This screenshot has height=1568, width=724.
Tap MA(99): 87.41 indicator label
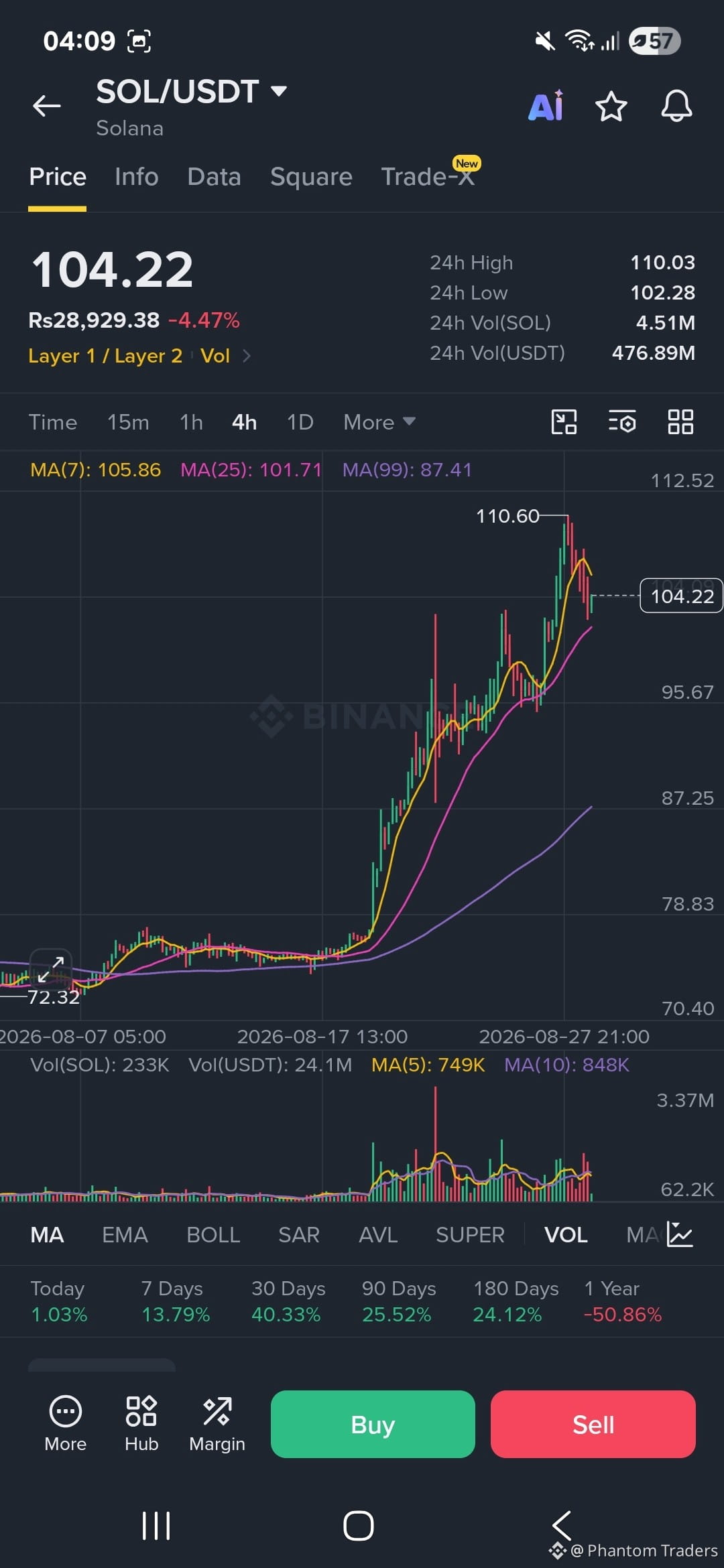point(407,470)
